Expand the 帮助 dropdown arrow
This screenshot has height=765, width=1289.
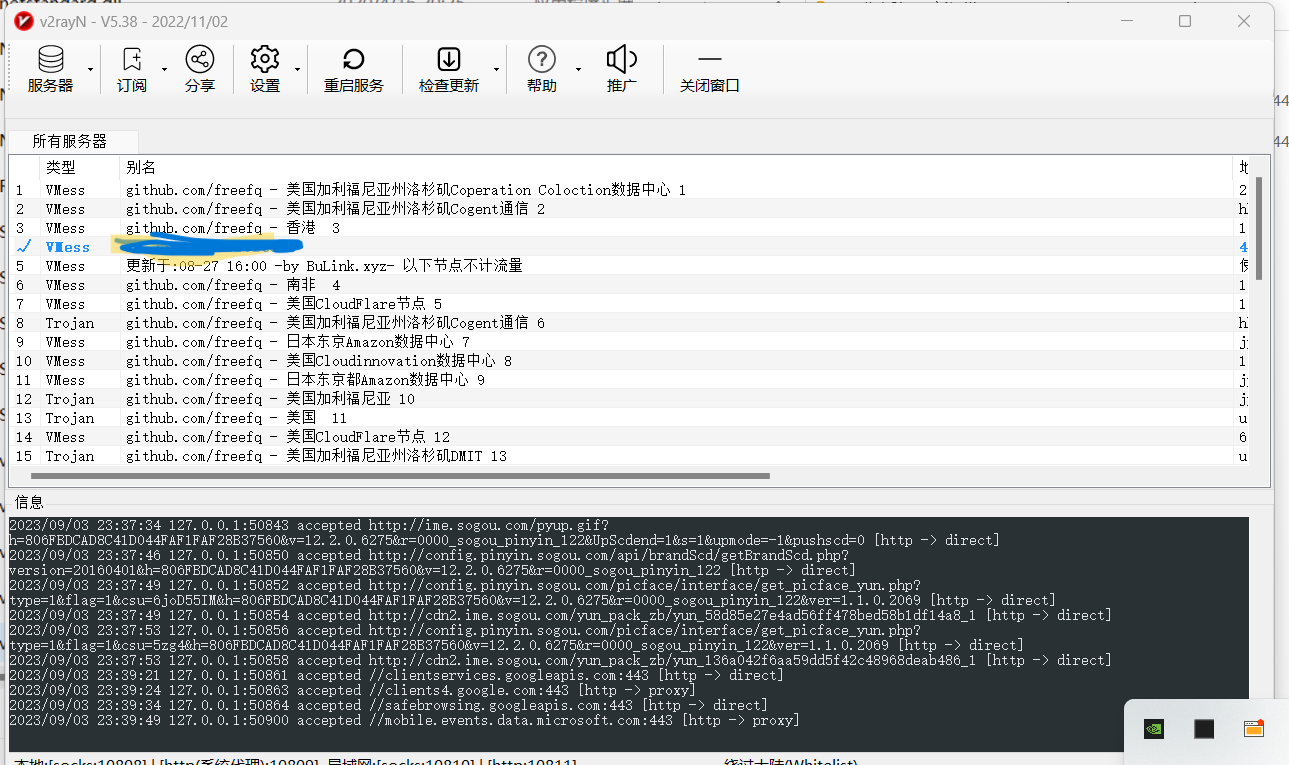tap(578, 69)
